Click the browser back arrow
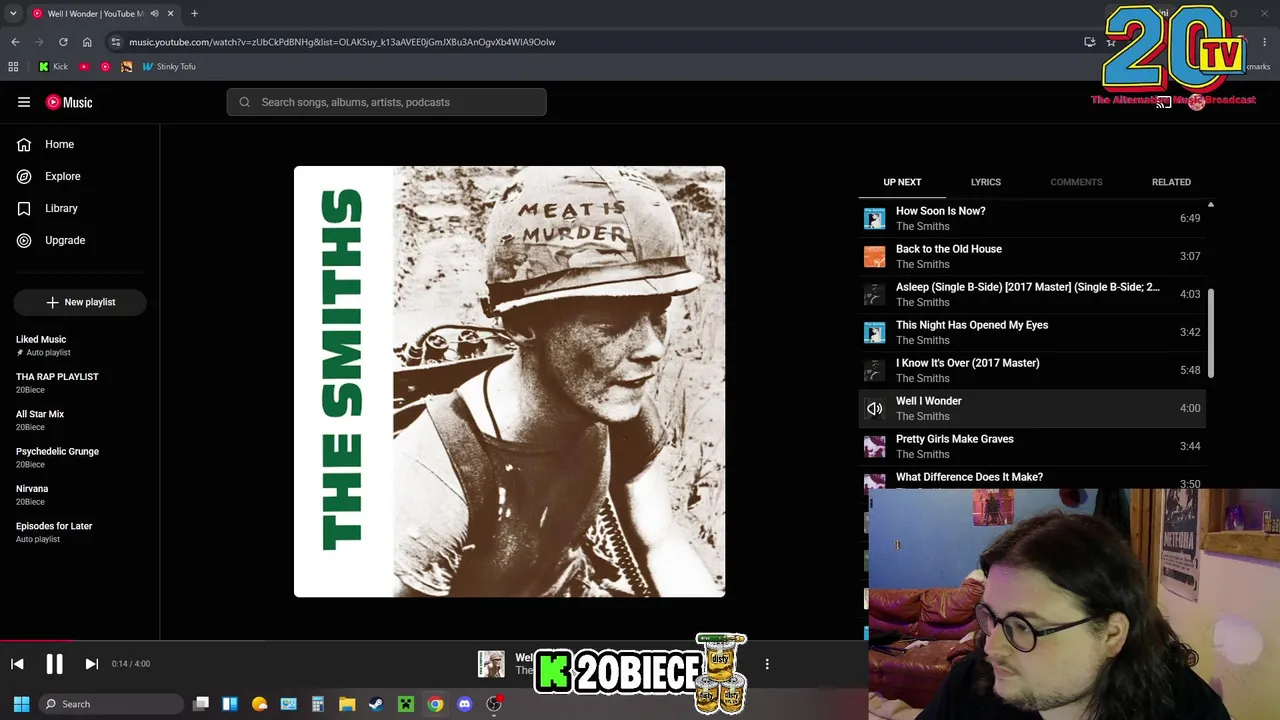1280x720 pixels. [x=15, y=42]
